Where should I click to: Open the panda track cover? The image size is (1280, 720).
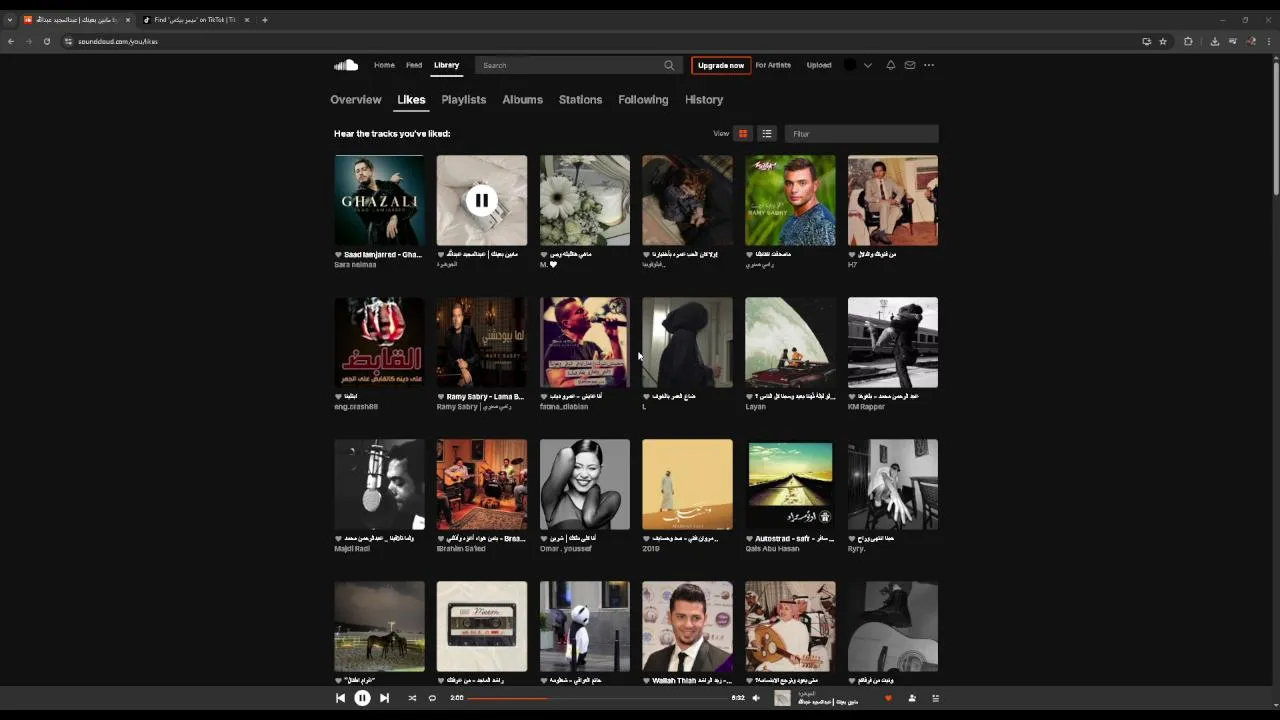(x=585, y=626)
